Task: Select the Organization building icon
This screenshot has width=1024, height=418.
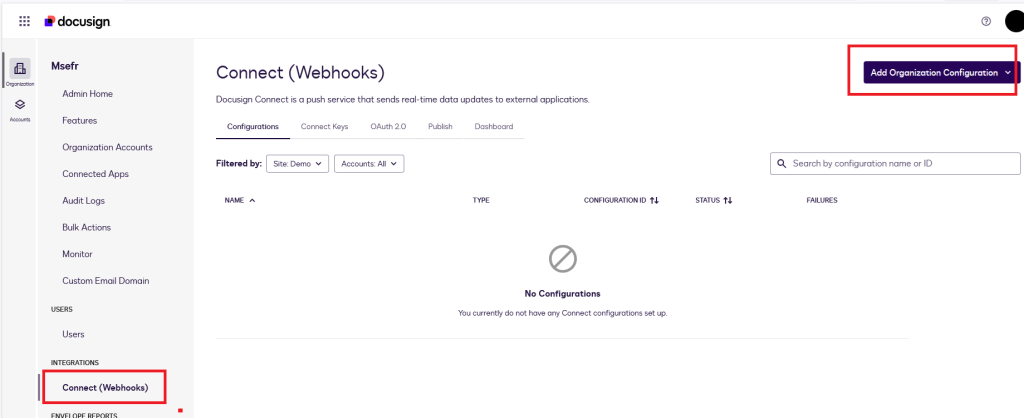Action: 20,69
